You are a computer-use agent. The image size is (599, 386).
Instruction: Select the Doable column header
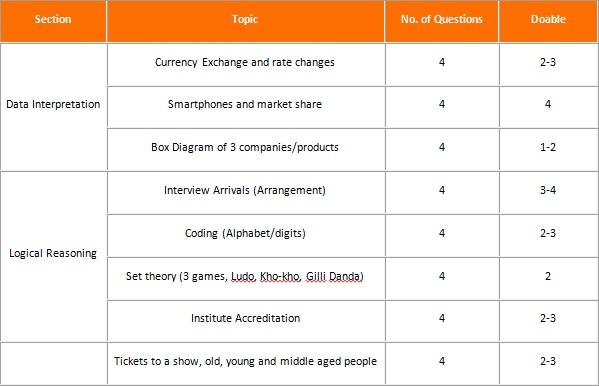coord(548,21)
